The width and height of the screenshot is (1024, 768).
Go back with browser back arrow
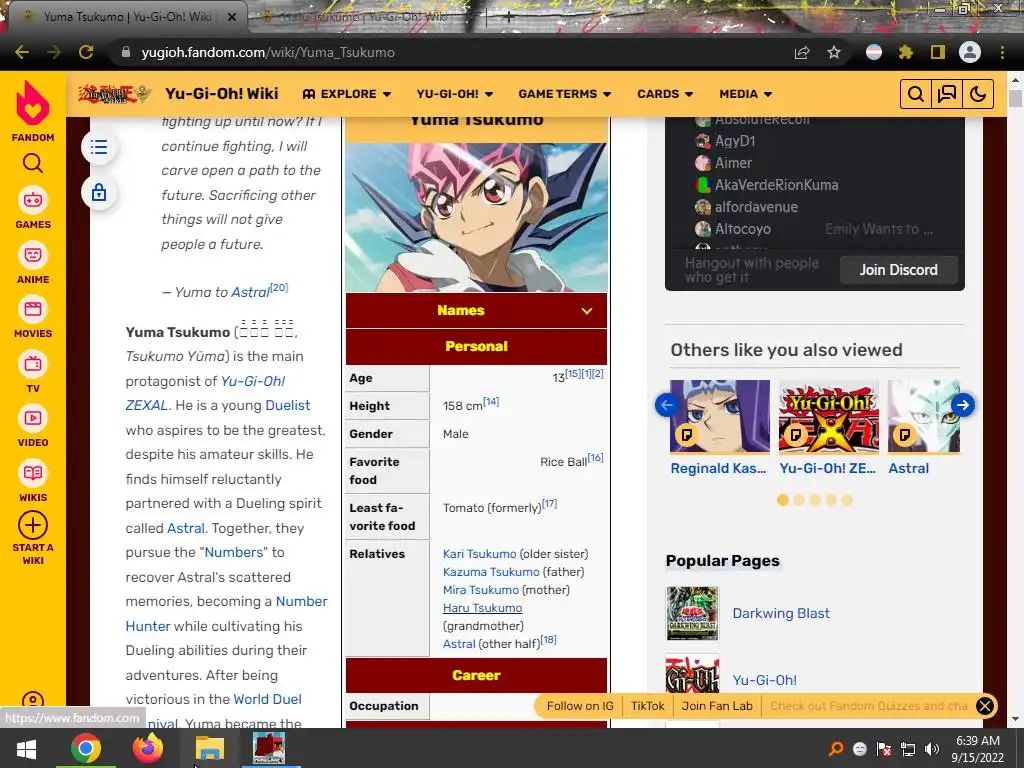point(22,52)
